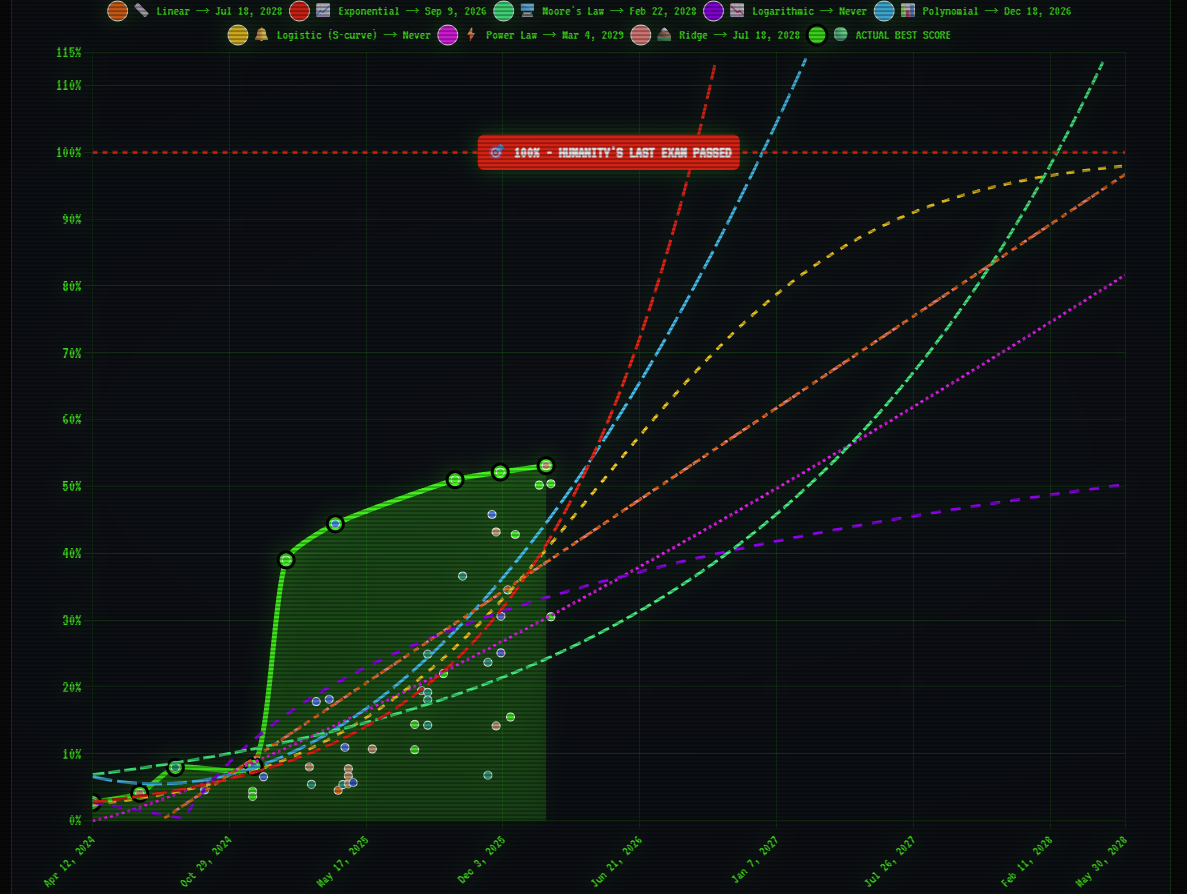
Task: Toggle the Exponential series legend label
Action: pos(411,11)
